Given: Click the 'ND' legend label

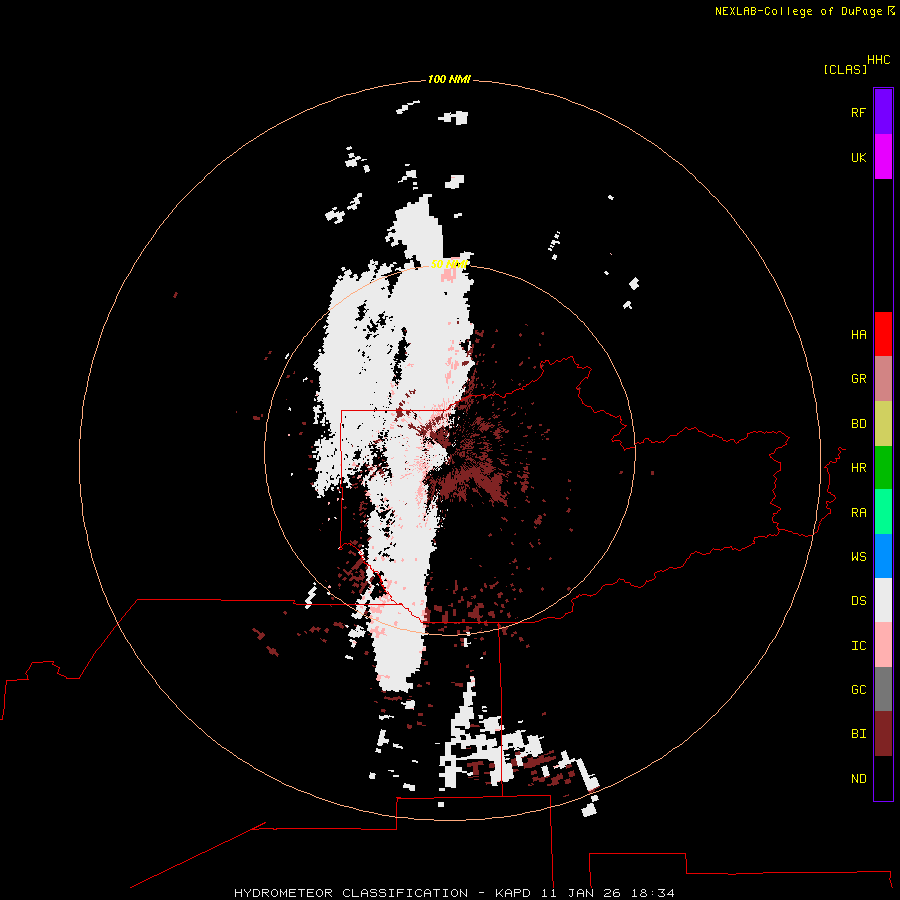Looking at the screenshot, I should [858, 779].
